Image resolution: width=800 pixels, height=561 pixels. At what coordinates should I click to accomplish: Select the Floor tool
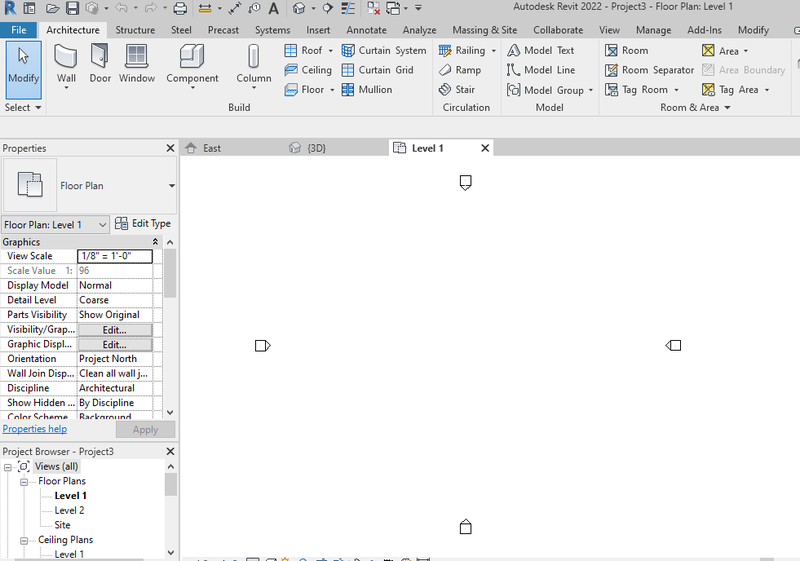304,90
